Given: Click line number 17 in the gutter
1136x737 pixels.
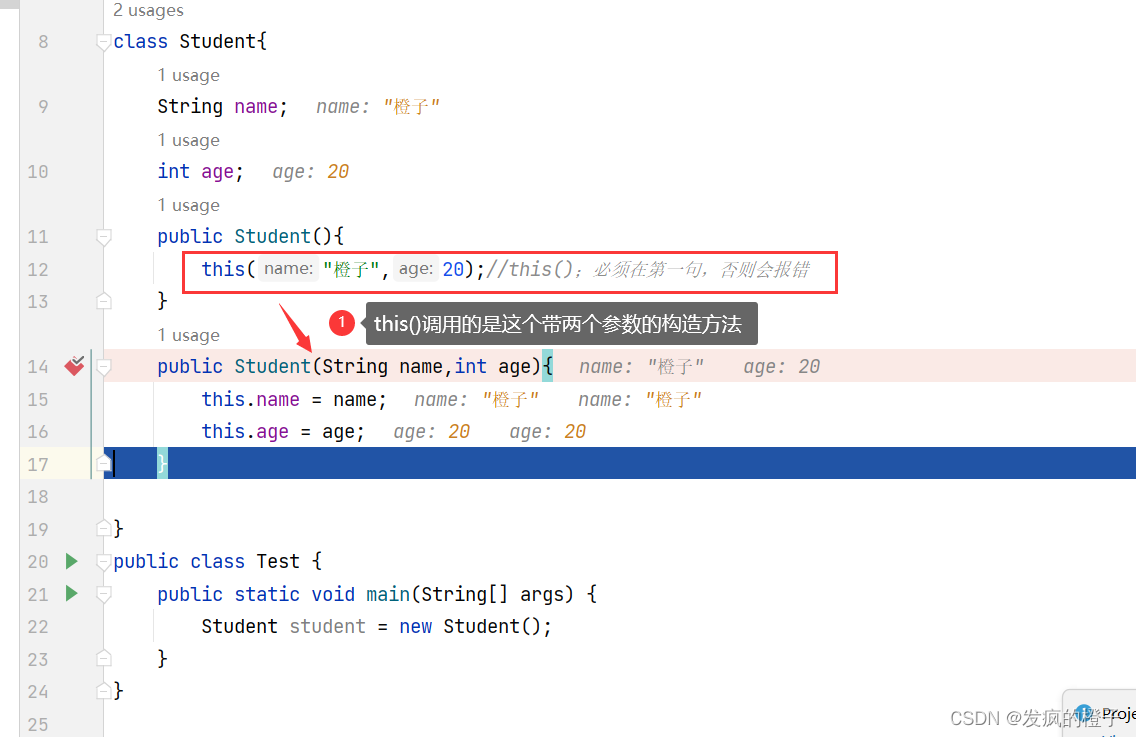Looking at the screenshot, I should point(38,464).
